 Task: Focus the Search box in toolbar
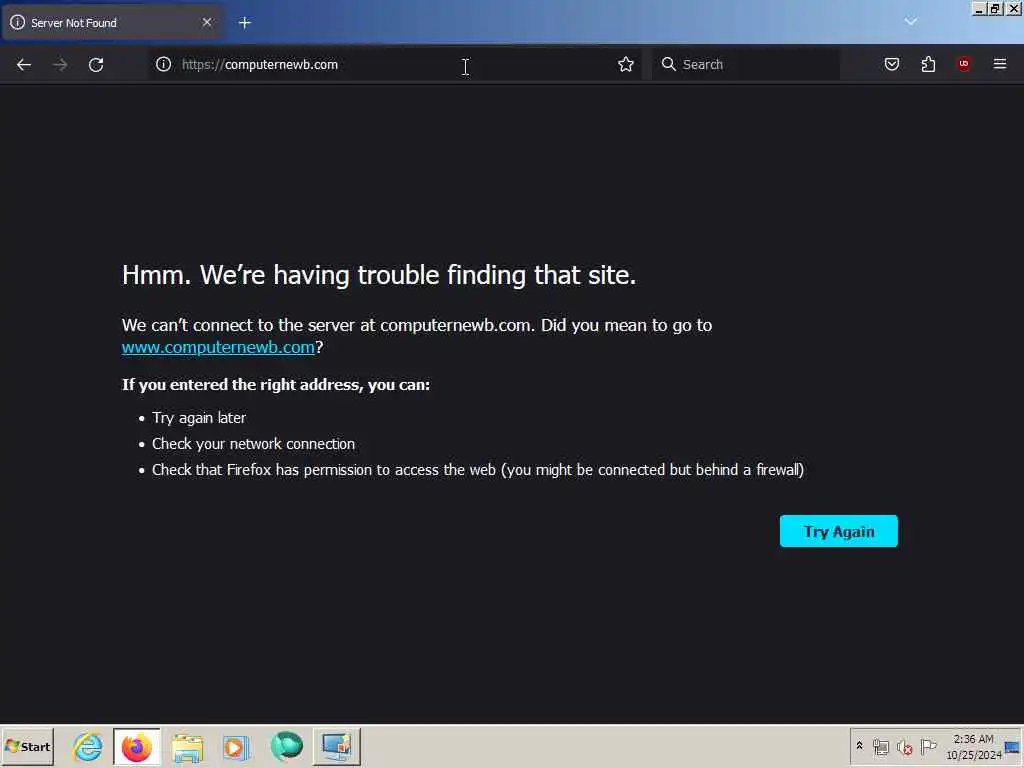746,64
